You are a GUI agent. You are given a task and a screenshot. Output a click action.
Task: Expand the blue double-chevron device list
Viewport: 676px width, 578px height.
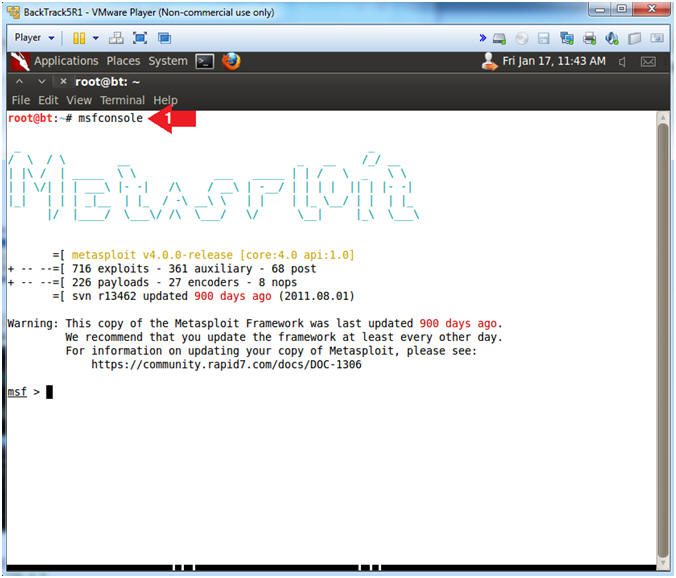point(482,38)
